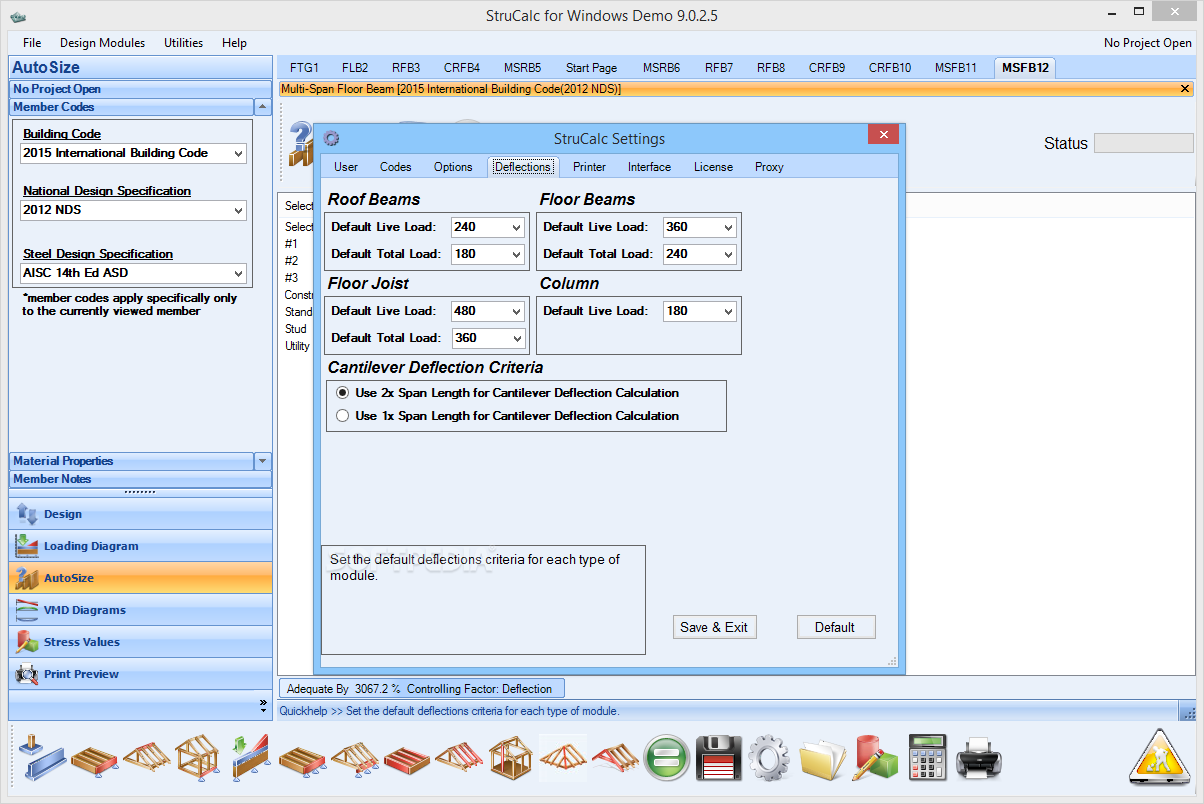Open the File menu
1204x804 pixels.
click(x=32, y=43)
